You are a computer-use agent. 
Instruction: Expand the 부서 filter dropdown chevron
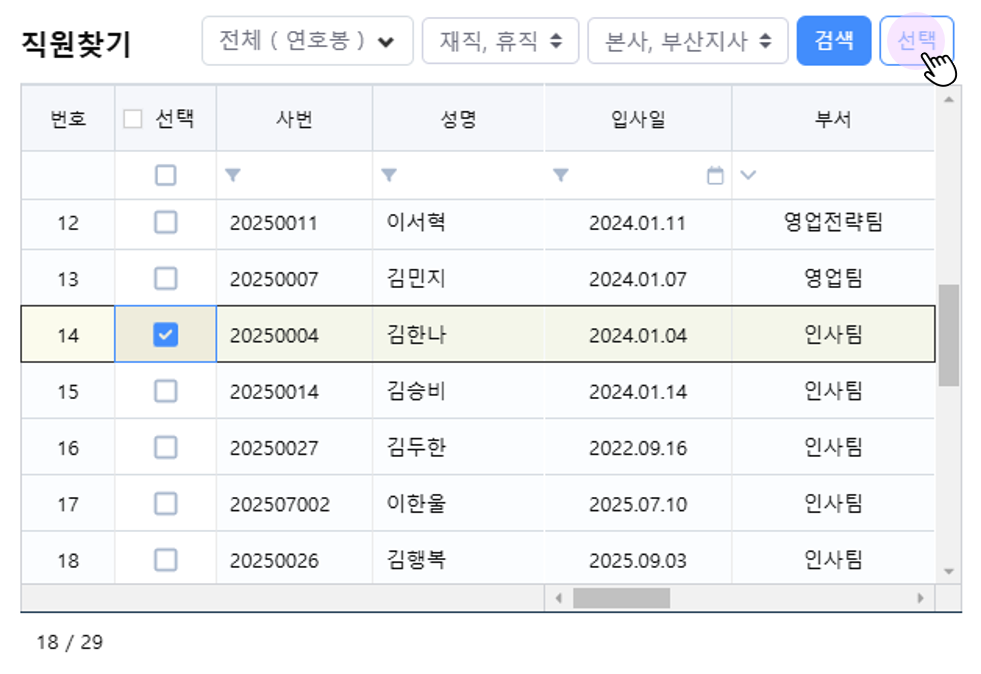point(748,176)
